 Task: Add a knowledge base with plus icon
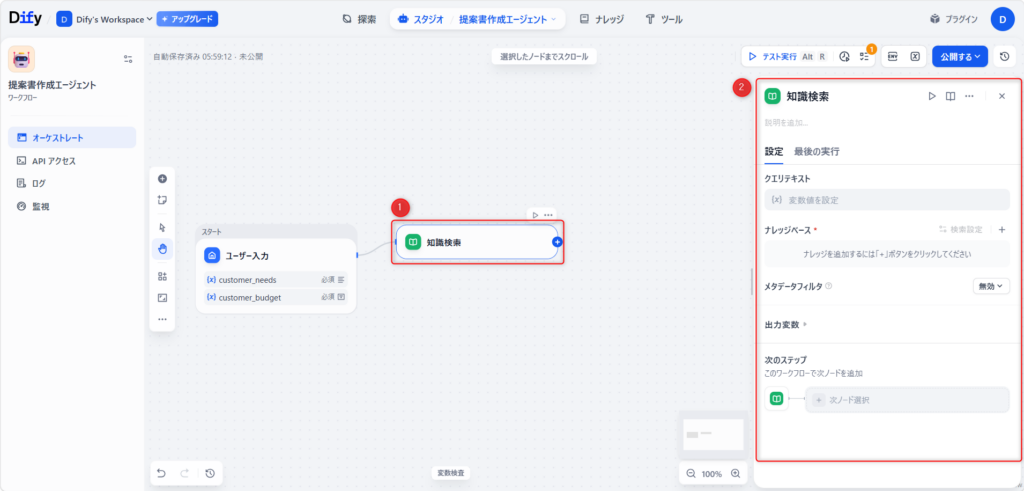coord(1002,230)
